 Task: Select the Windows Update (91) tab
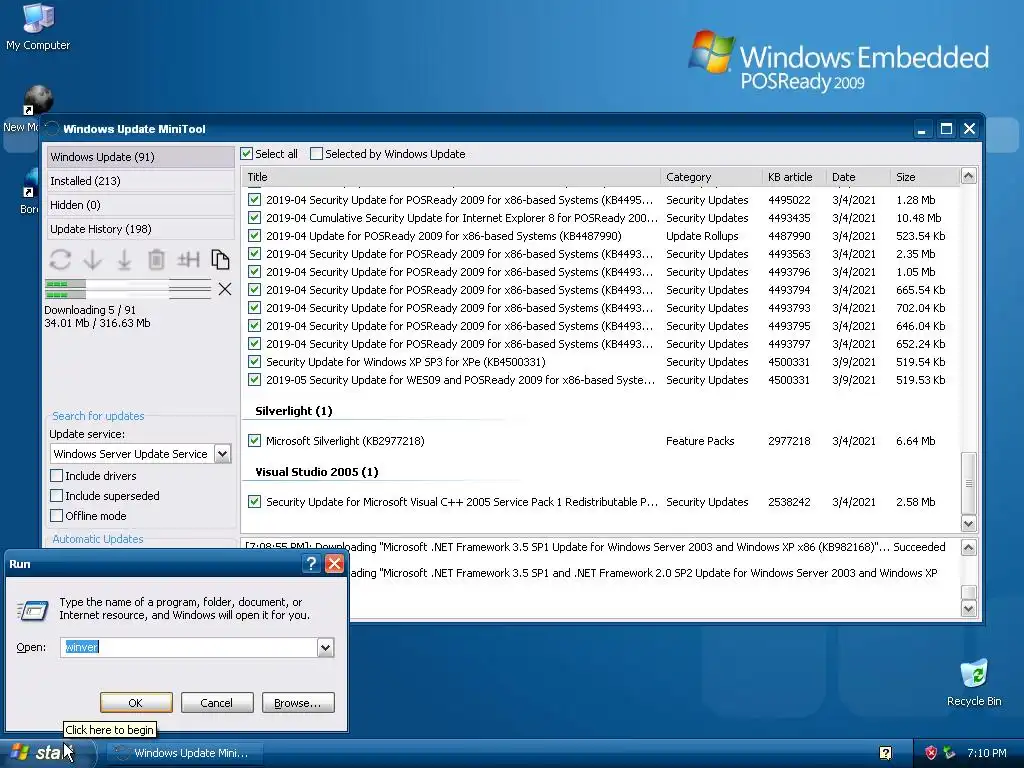coord(140,157)
